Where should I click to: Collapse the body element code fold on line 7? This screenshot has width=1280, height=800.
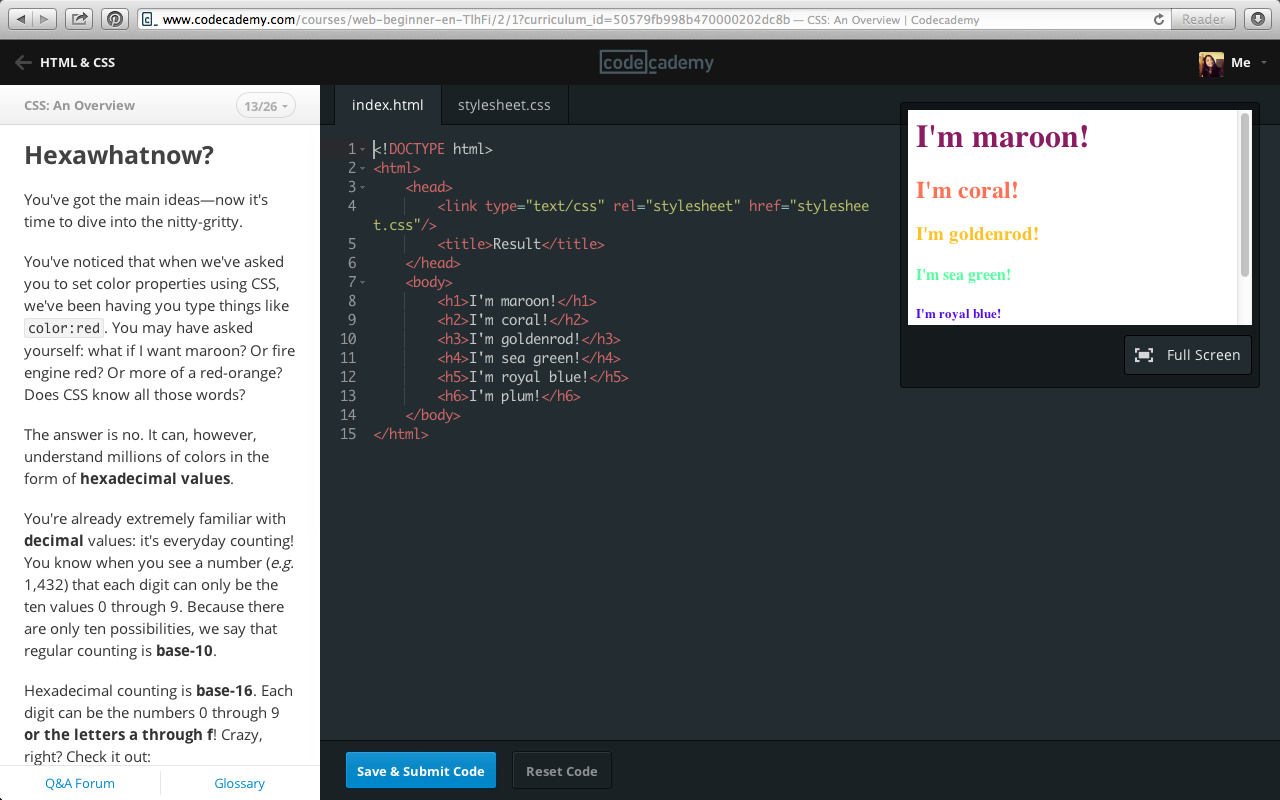tap(362, 281)
